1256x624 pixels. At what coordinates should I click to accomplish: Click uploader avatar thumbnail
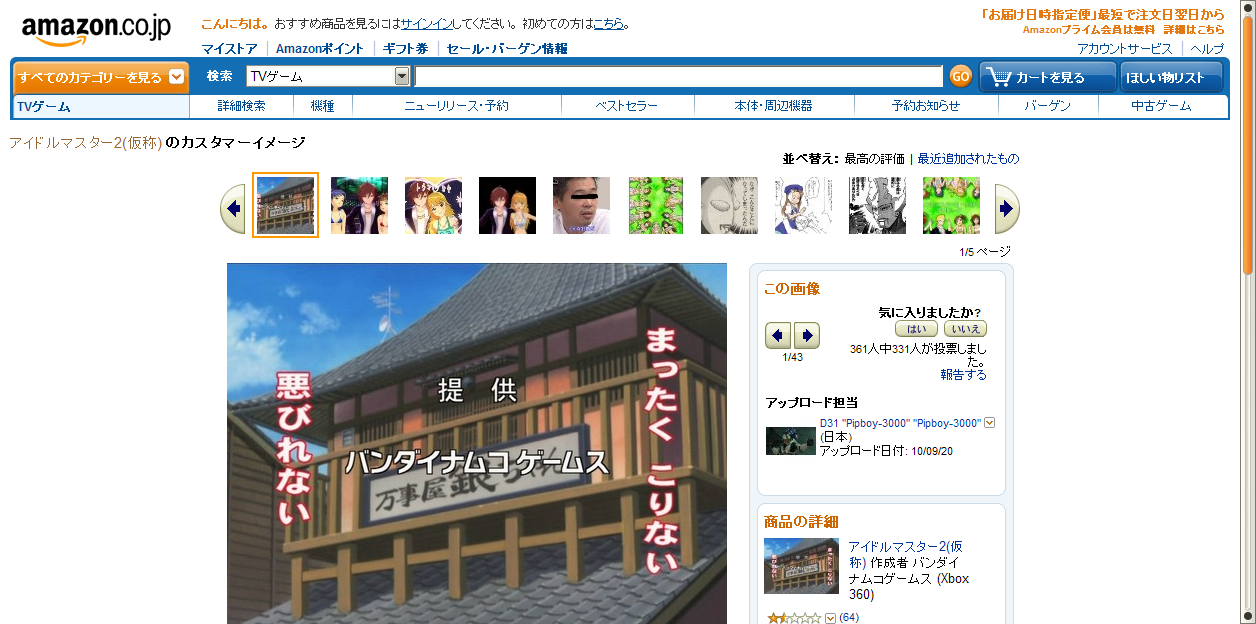791,441
